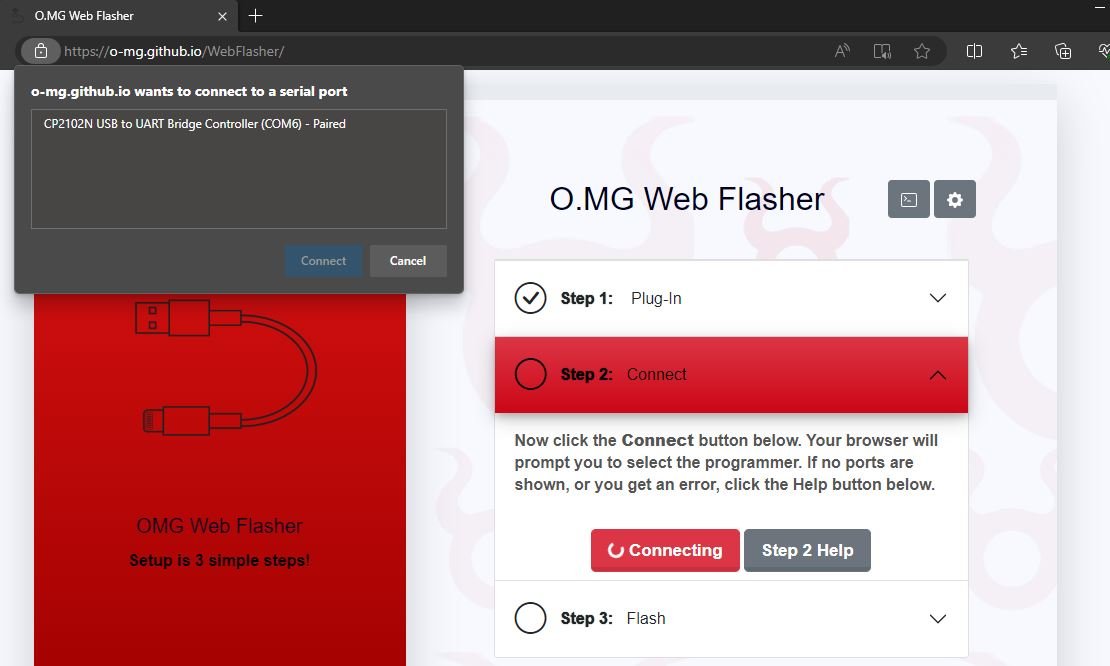Open Immersive Reader icon in address bar
Image resolution: width=1110 pixels, height=666 pixels.
click(x=882, y=51)
